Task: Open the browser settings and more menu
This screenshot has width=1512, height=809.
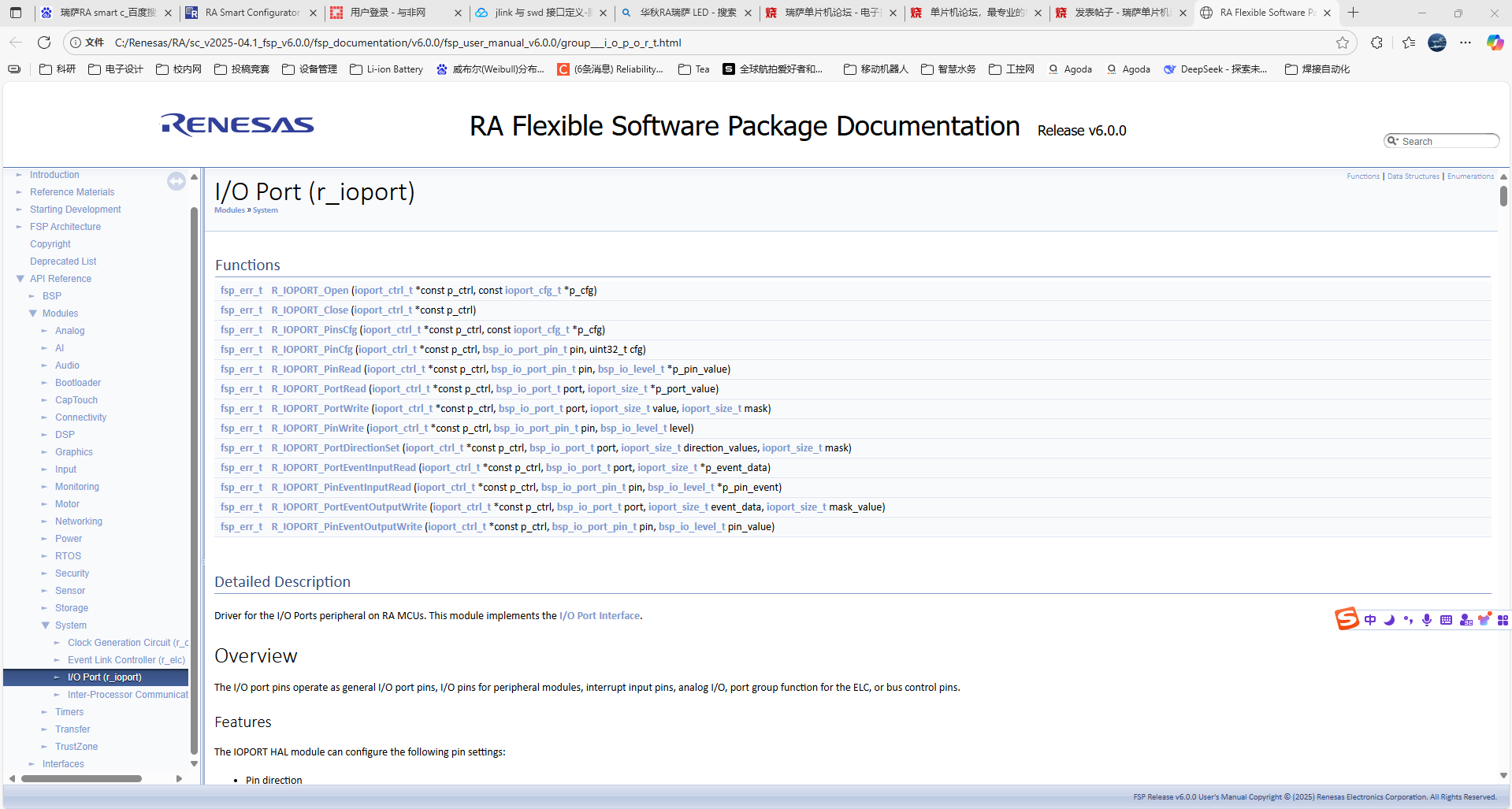Action: (x=1466, y=43)
